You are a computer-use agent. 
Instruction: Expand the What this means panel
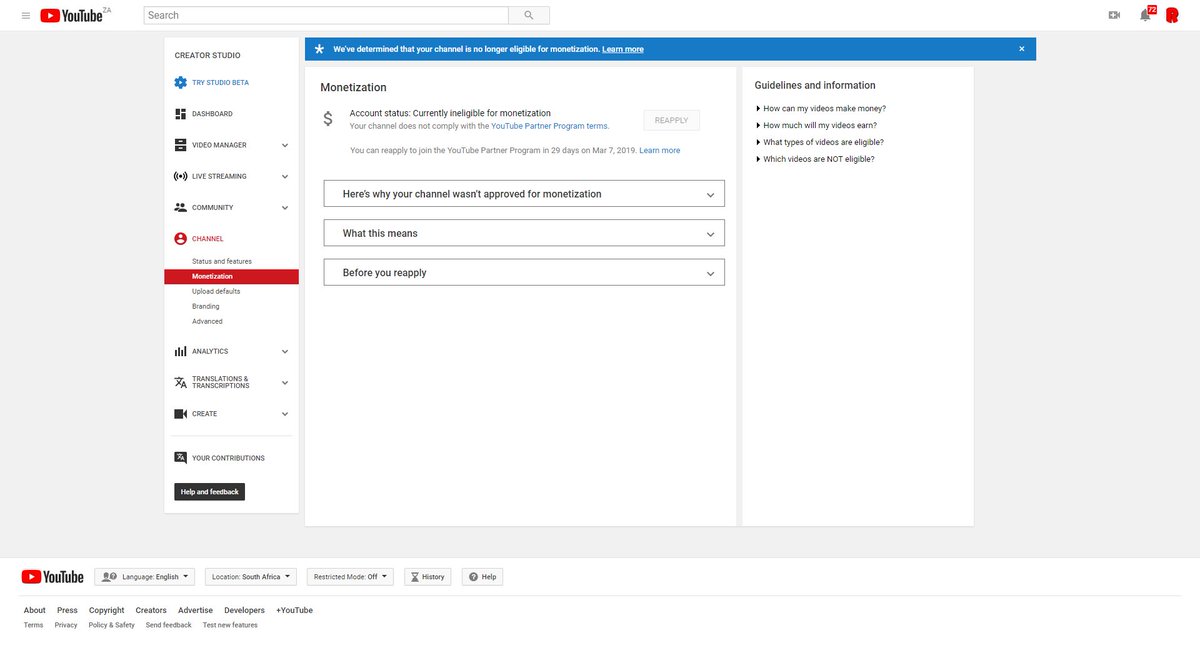(524, 233)
